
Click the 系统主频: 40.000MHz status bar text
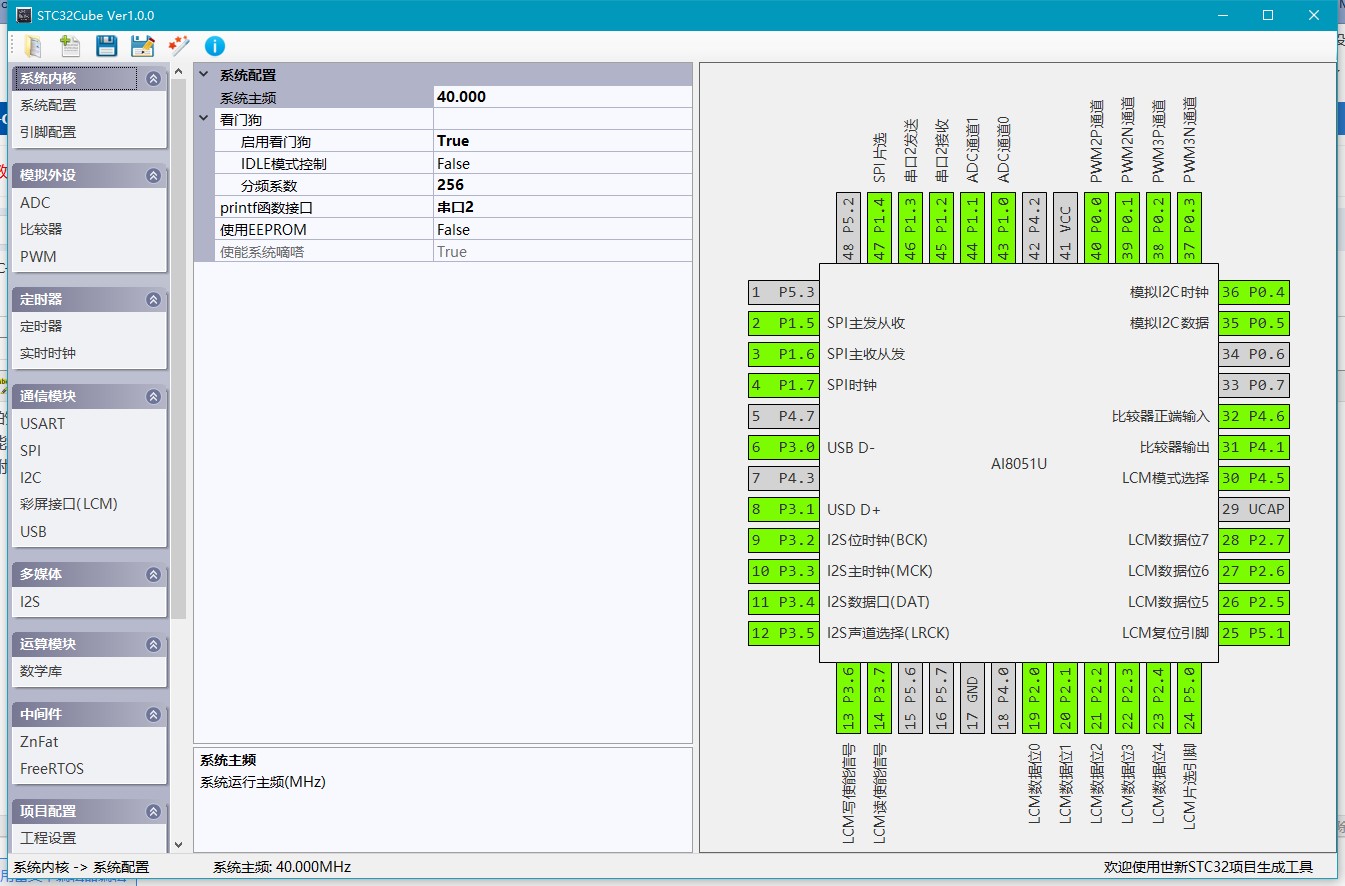click(x=282, y=867)
